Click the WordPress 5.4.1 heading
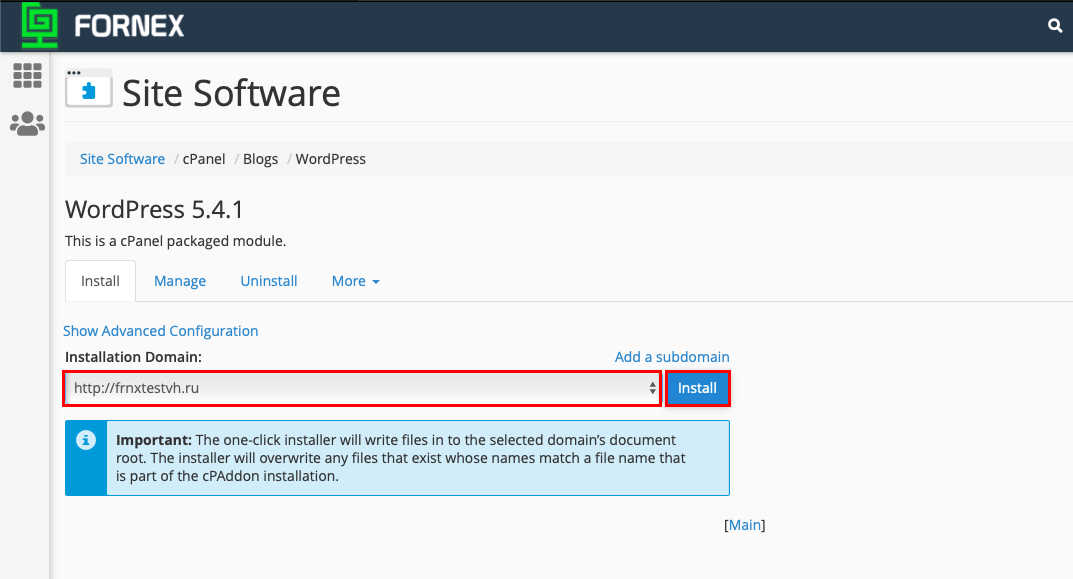Viewport: 1073px width, 579px height. pyautogui.click(x=154, y=209)
